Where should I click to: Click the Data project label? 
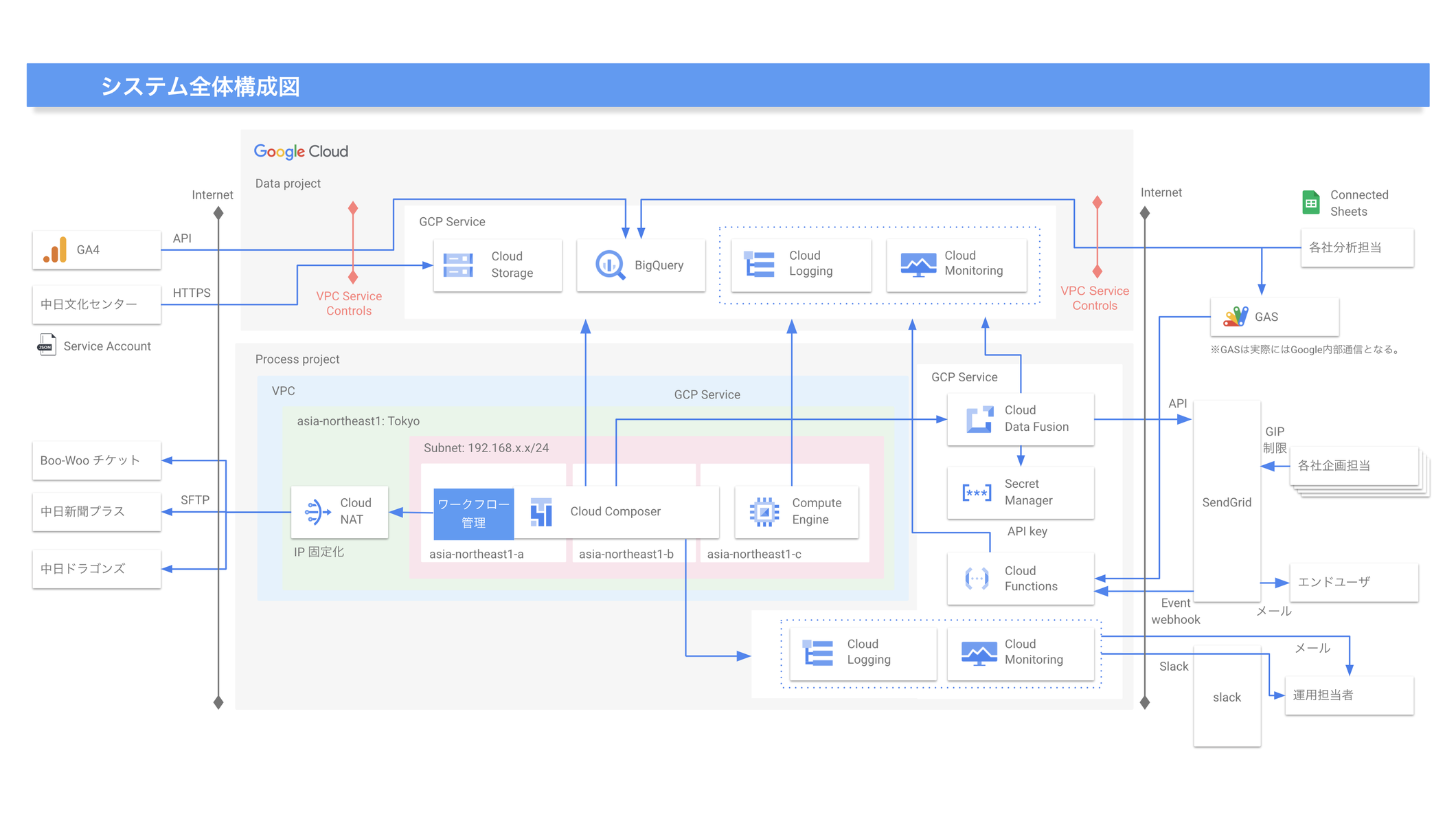click(288, 183)
